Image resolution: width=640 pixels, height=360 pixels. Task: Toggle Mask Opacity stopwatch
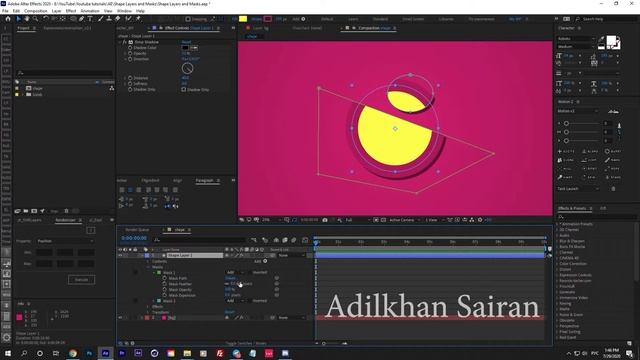coord(164,290)
